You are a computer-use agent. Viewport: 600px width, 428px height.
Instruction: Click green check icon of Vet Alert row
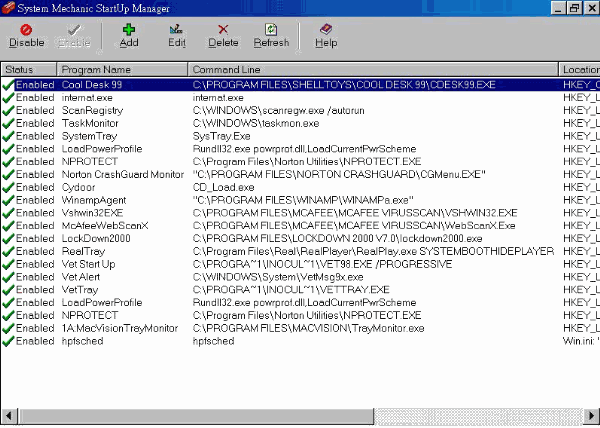[8, 277]
